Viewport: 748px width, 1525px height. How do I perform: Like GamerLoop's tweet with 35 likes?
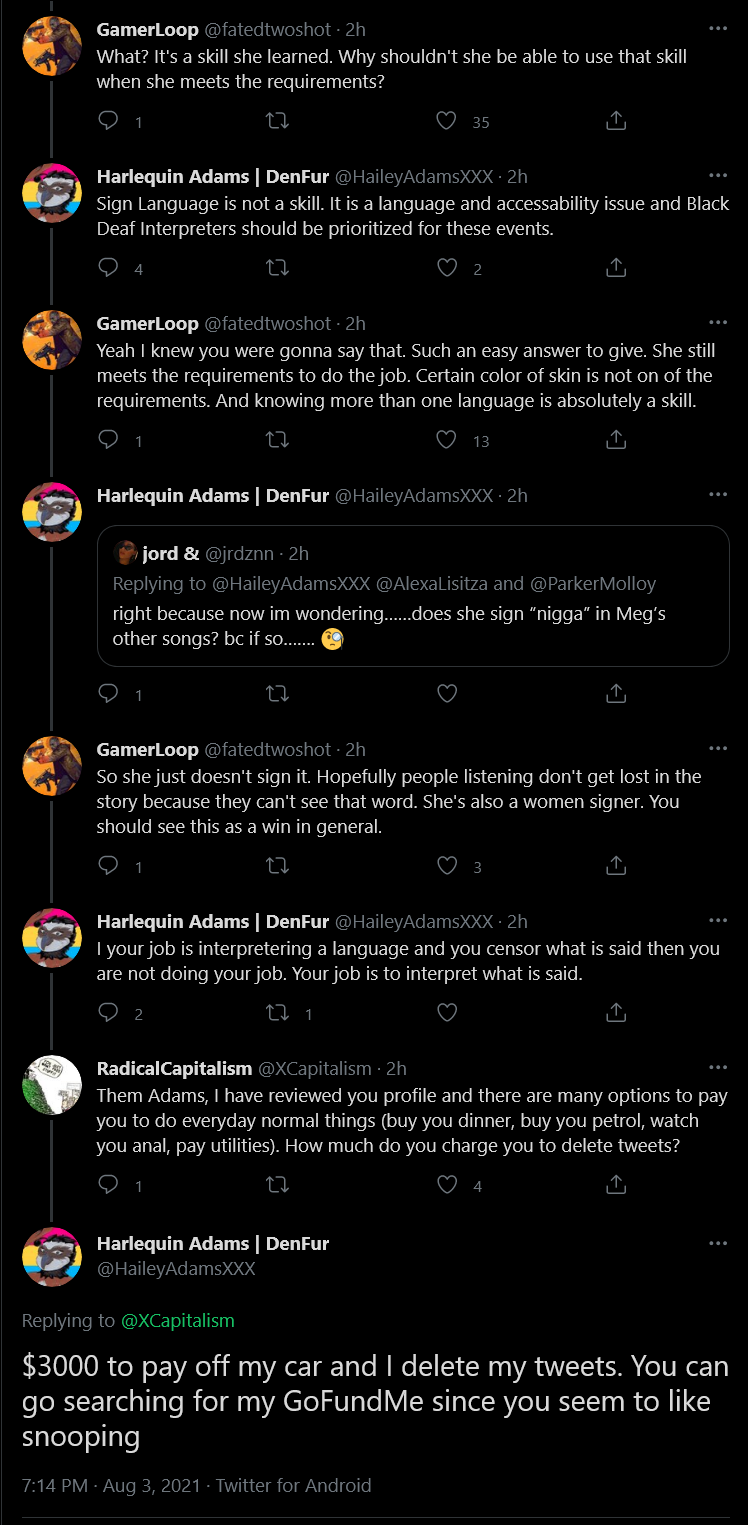(x=447, y=121)
